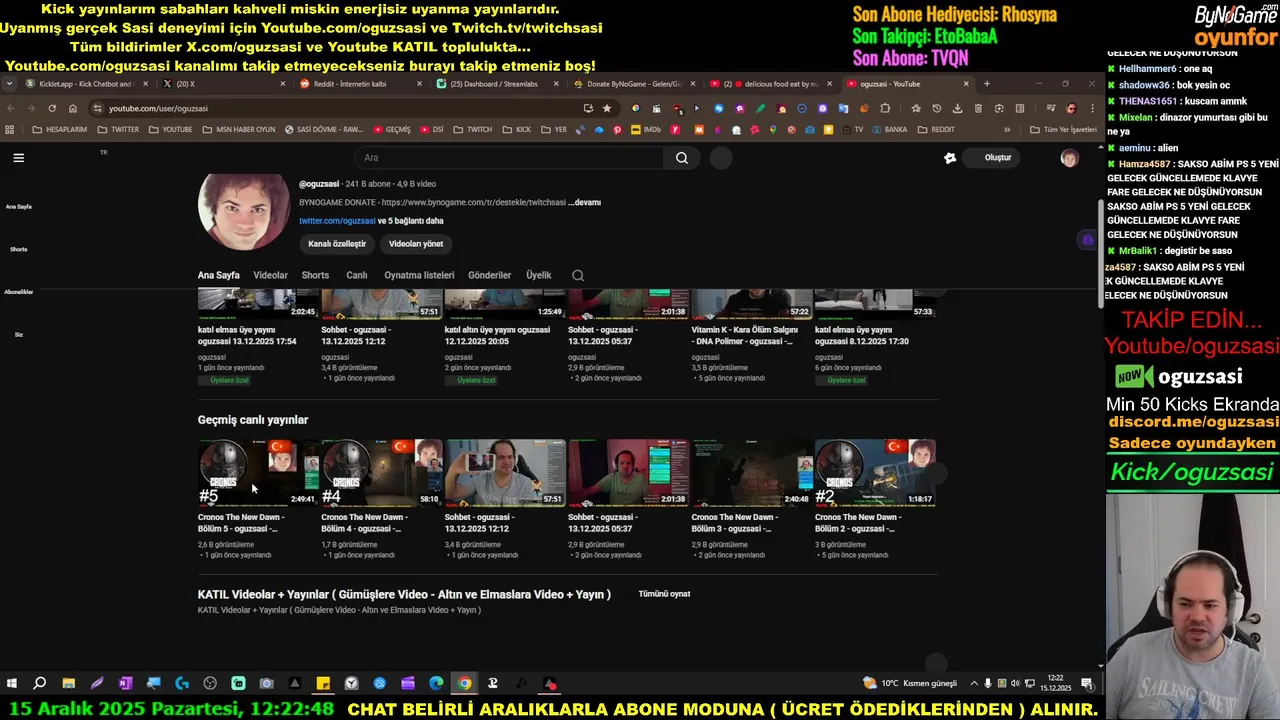
Task: Switch to the Canlı channel tab
Action: pos(356,275)
